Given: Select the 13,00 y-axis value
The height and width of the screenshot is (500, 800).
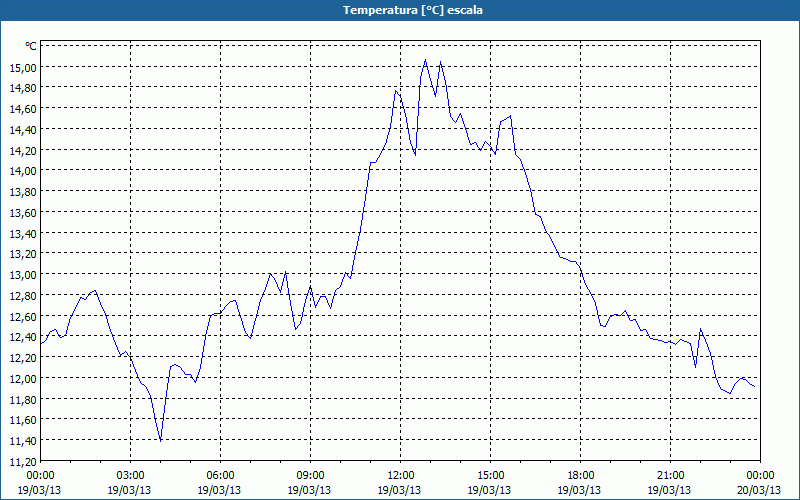Looking at the screenshot, I should pos(23,274).
